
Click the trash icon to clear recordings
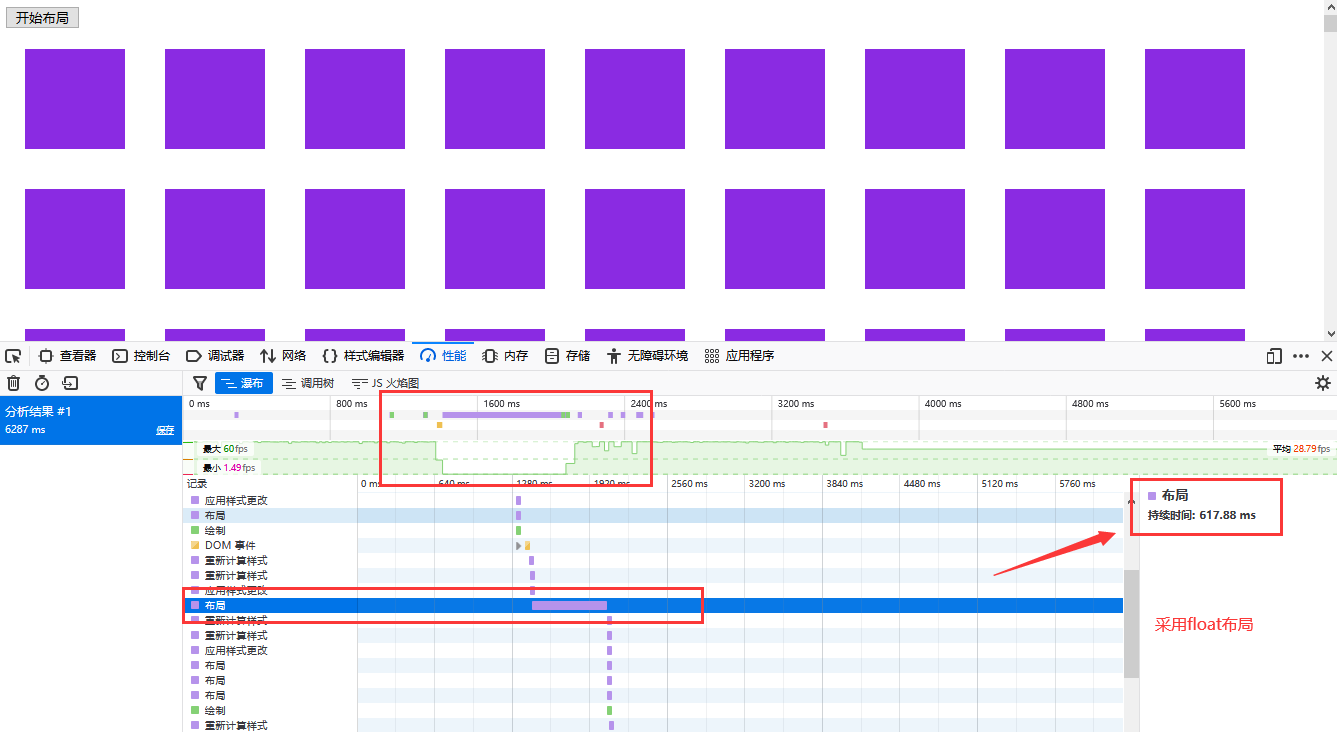point(14,383)
